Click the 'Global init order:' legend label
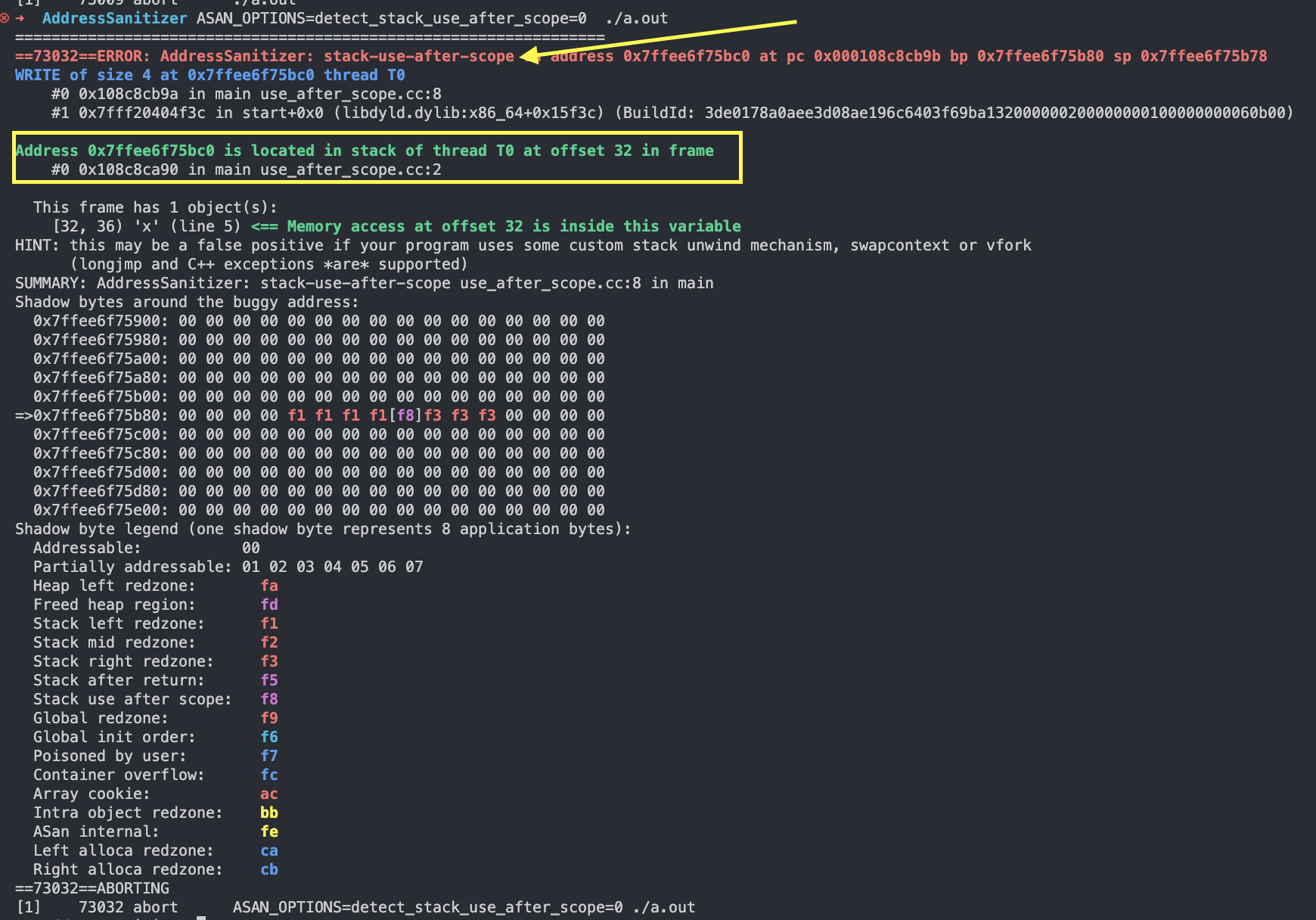This screenshot has width=1316, height=920. tap(115, 737)
